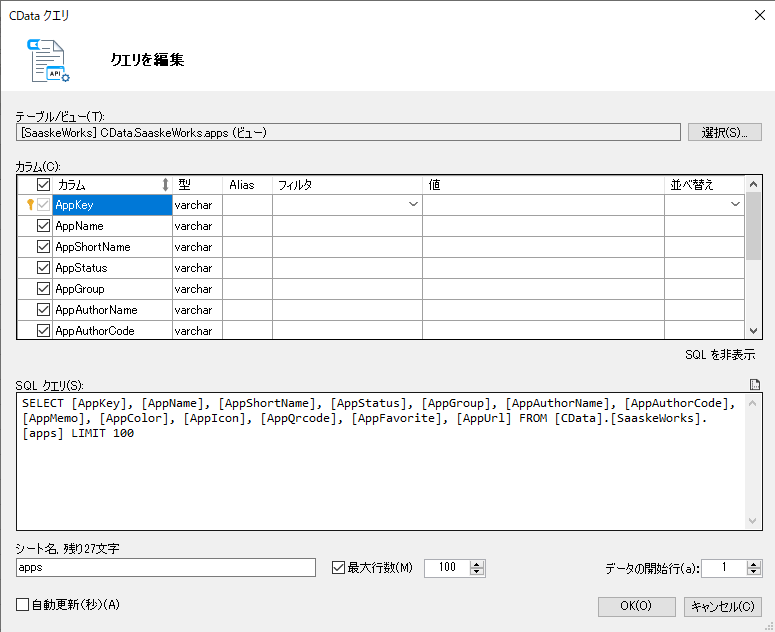Click the シート名 input field containing apps
775x632 pixels.
click(166, 568)
